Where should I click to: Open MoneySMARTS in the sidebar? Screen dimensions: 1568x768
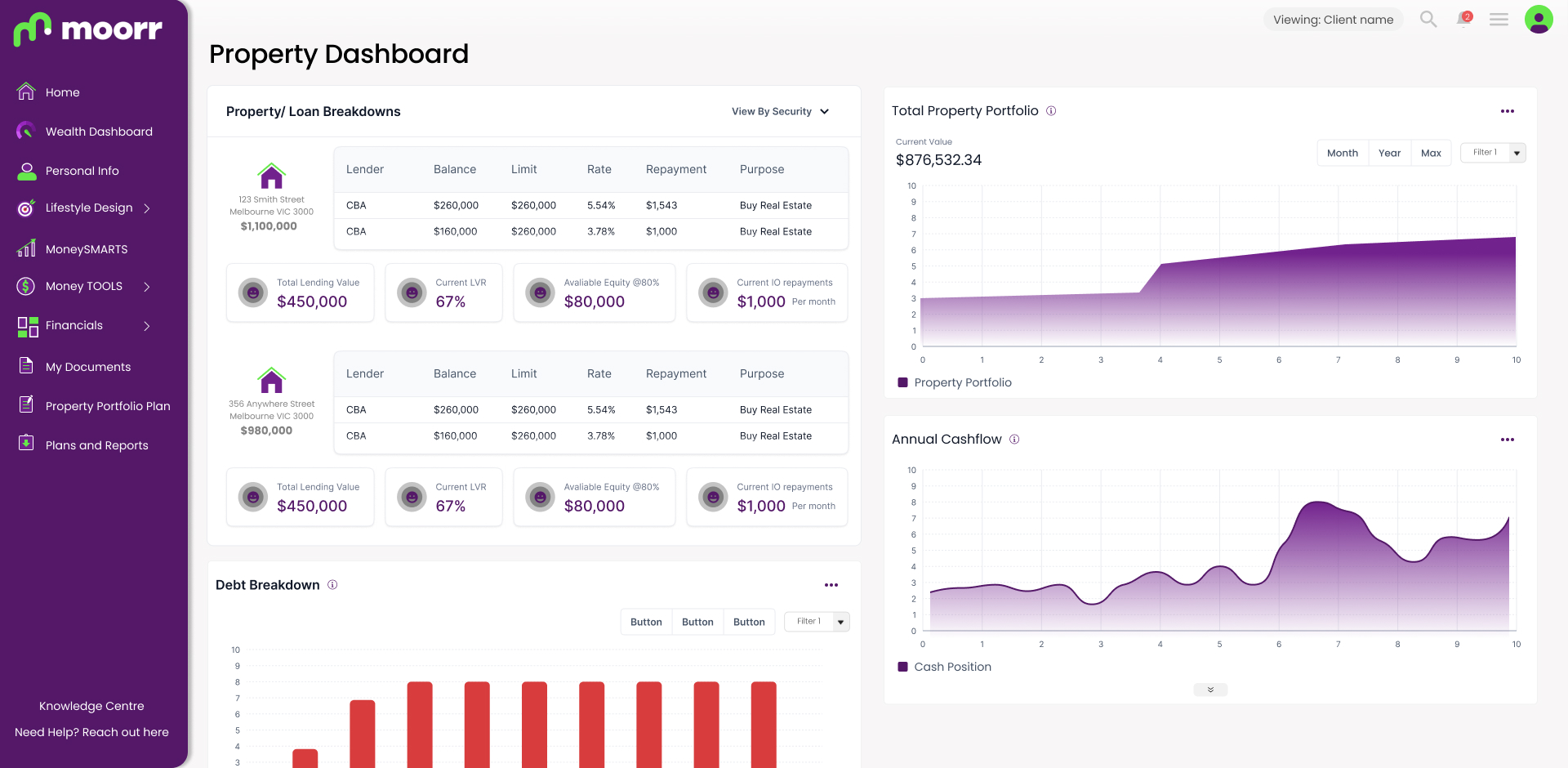pyautogui.click(x=87, y=249)
